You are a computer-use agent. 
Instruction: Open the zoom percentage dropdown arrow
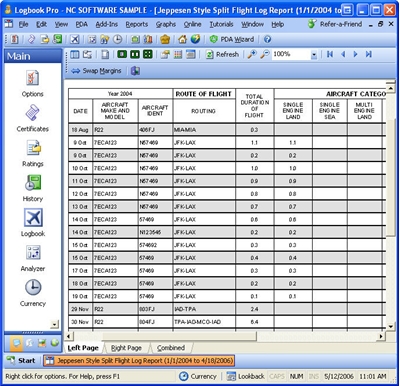[314, 55]
